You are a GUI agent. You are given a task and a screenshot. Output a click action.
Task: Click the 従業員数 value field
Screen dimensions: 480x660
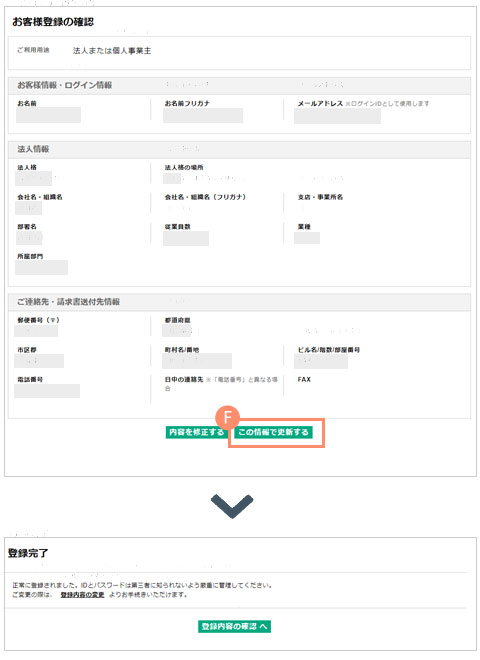(186, 238)
